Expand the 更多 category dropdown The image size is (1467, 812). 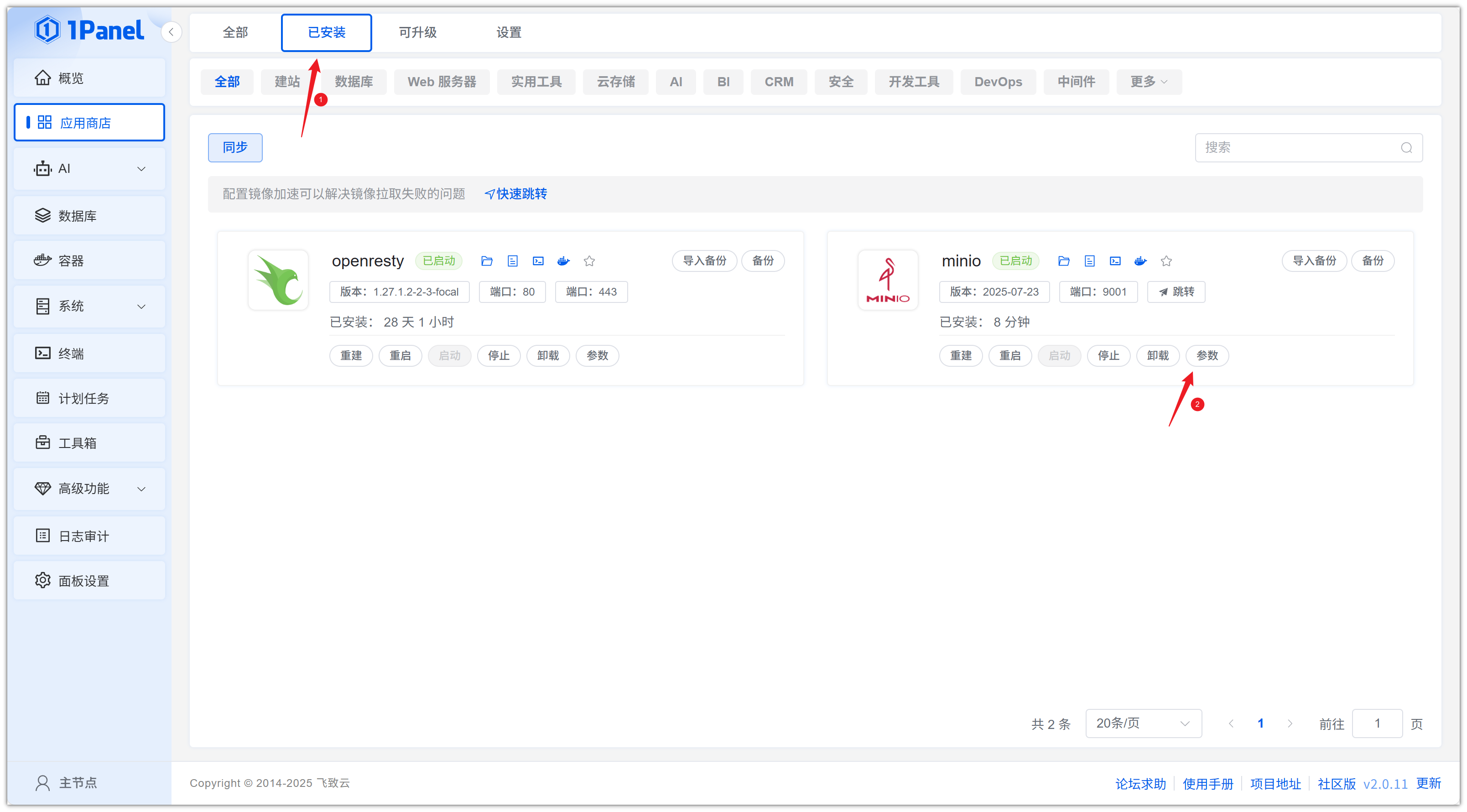tap(1148, 82)
